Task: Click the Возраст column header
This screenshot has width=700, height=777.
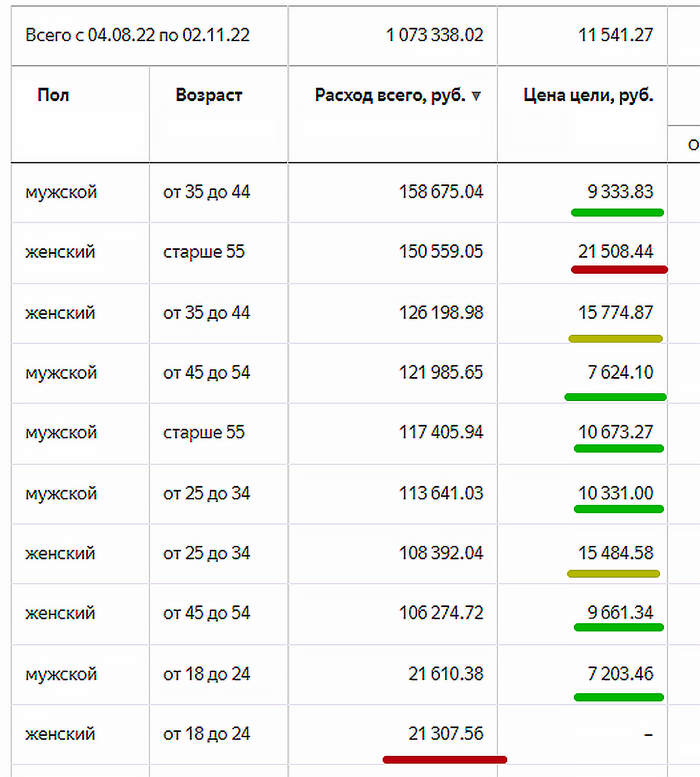Action: click(x=209, y=96)
